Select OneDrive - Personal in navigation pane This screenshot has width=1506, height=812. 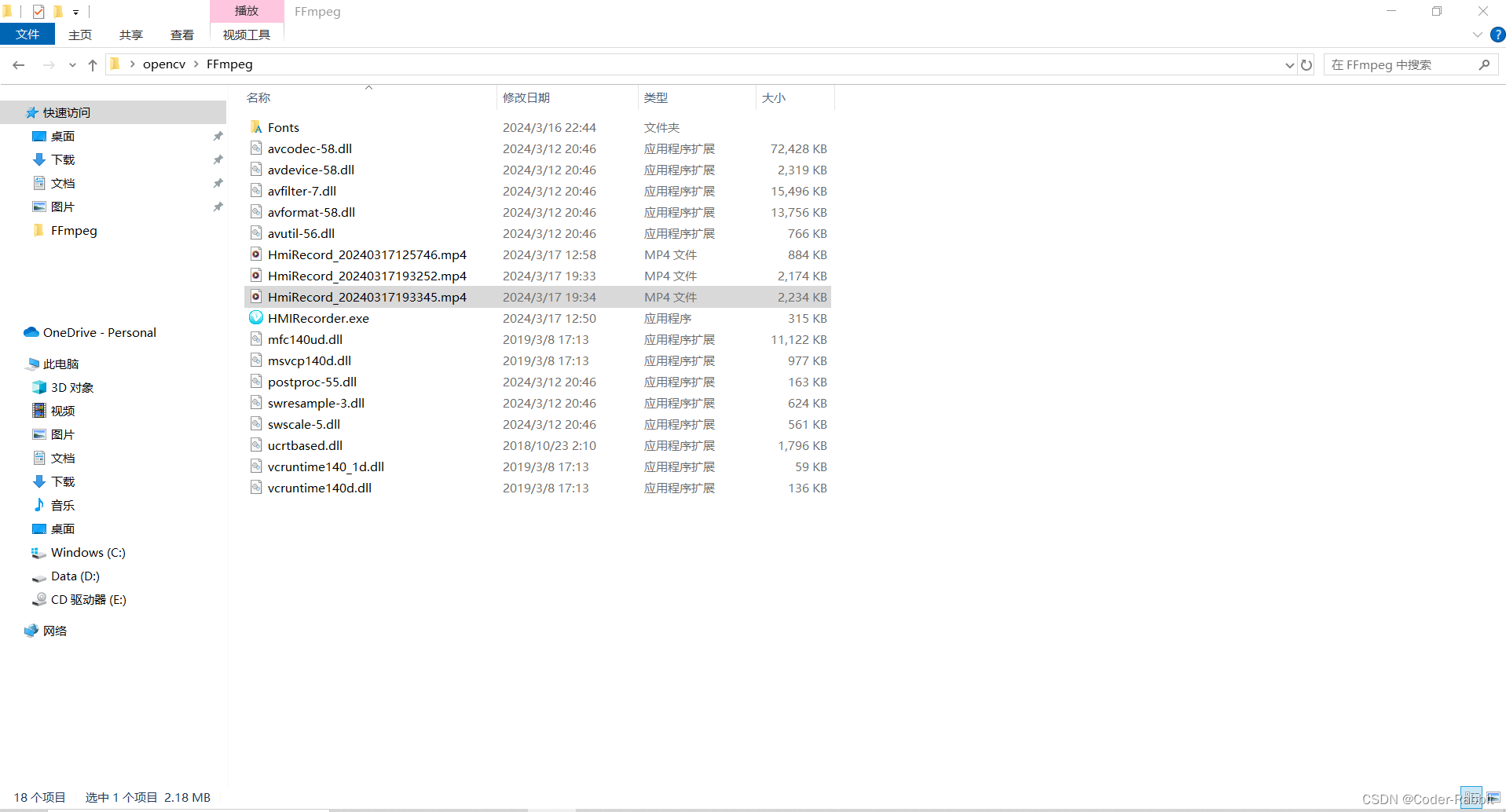[x=100, y=333]
